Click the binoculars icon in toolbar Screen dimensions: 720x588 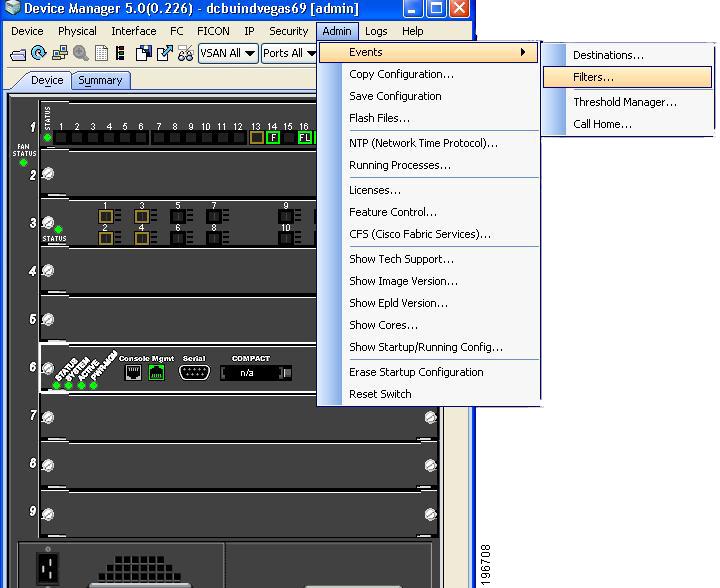(x=184, y=53)
